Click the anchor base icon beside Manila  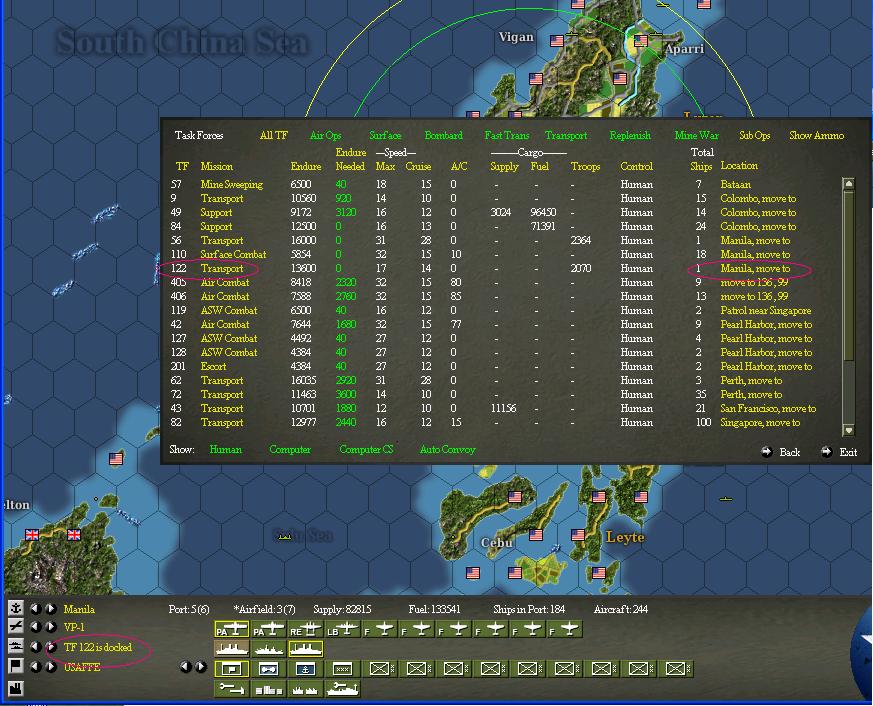pyautogui.click(x=16, y=608)
